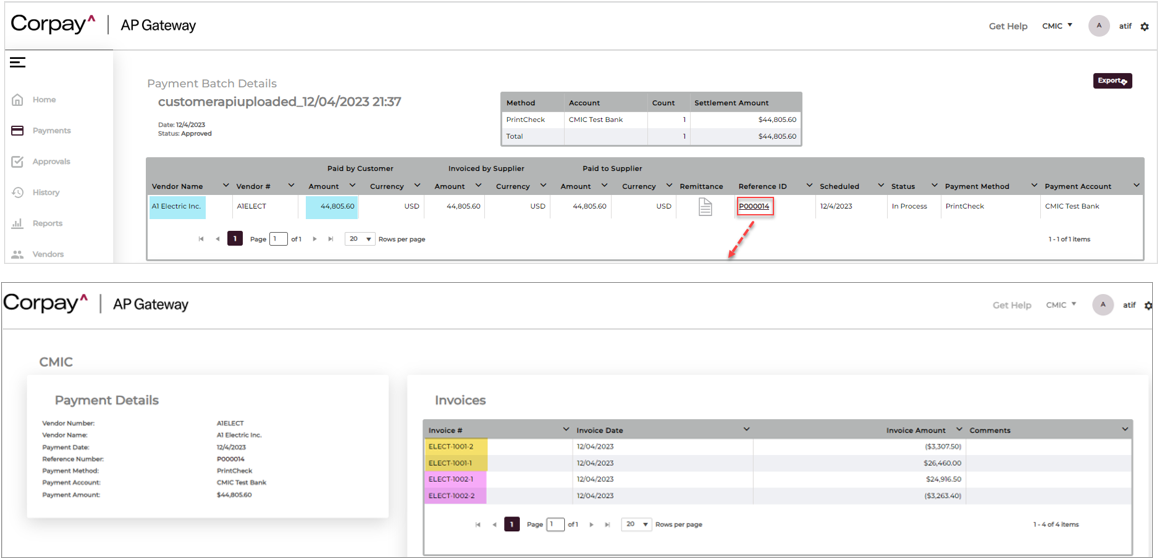Click the Export button

1112,81
